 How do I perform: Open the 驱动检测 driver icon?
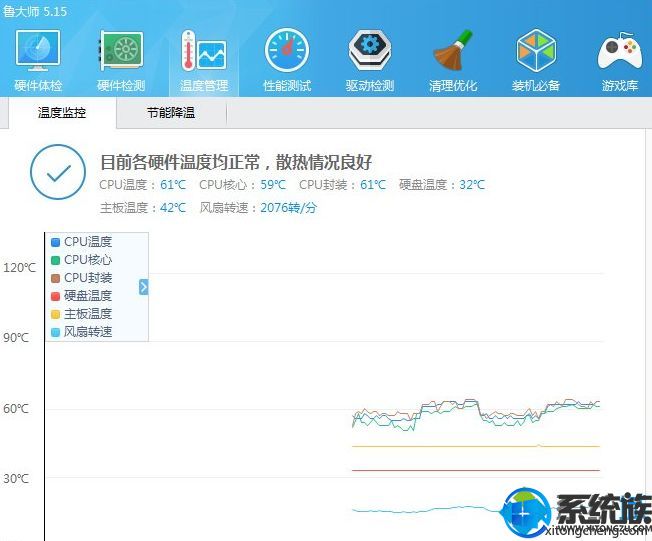[370, 60]
